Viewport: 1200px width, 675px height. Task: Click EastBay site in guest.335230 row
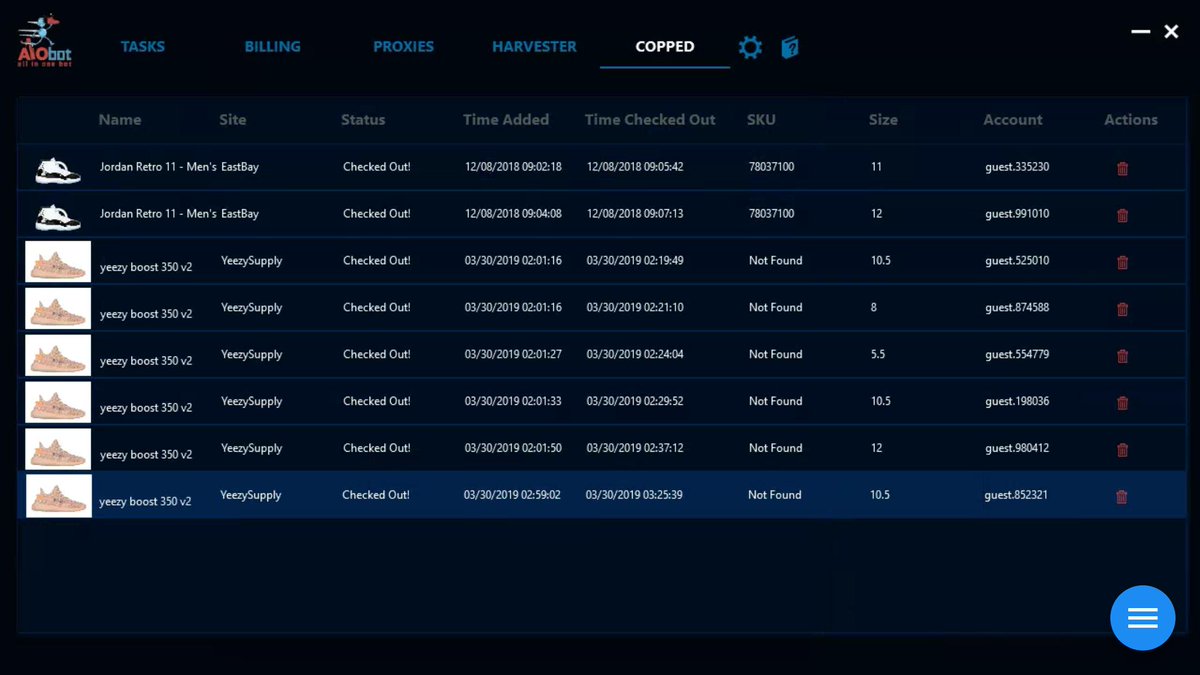[240, 167]
